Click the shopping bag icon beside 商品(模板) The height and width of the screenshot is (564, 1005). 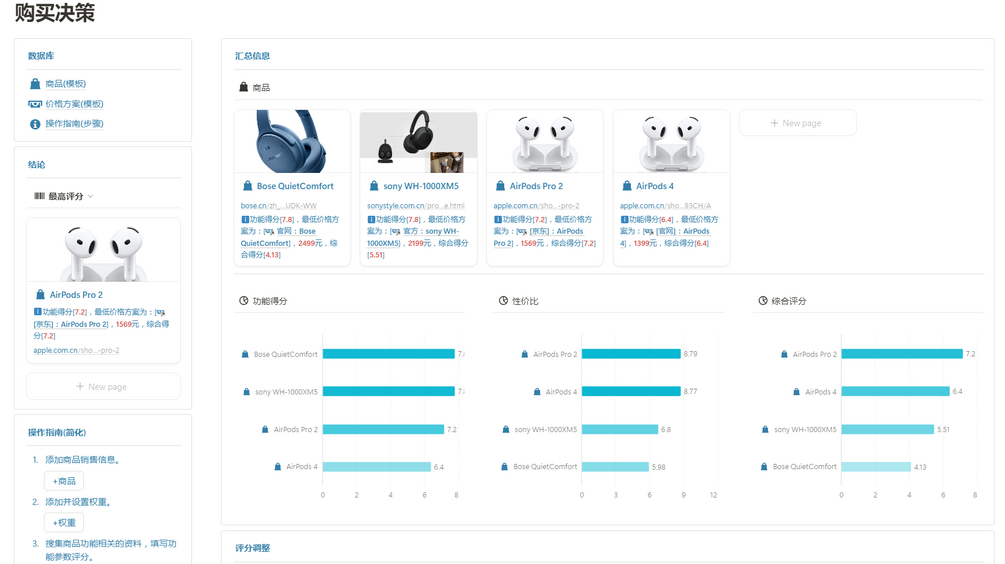[x=35, y=84]
